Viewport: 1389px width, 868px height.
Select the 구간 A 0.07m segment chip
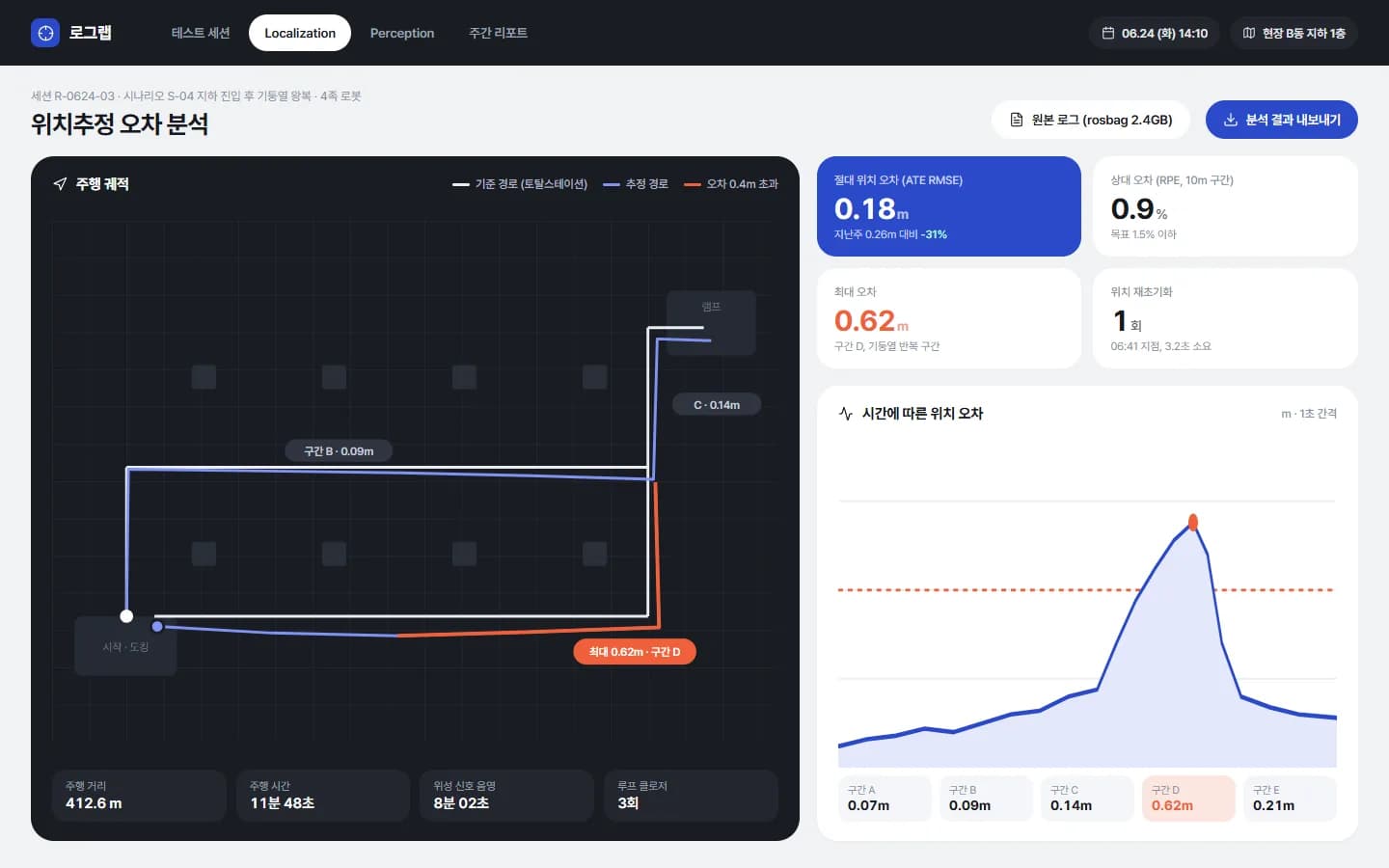[x=885, y=798]
